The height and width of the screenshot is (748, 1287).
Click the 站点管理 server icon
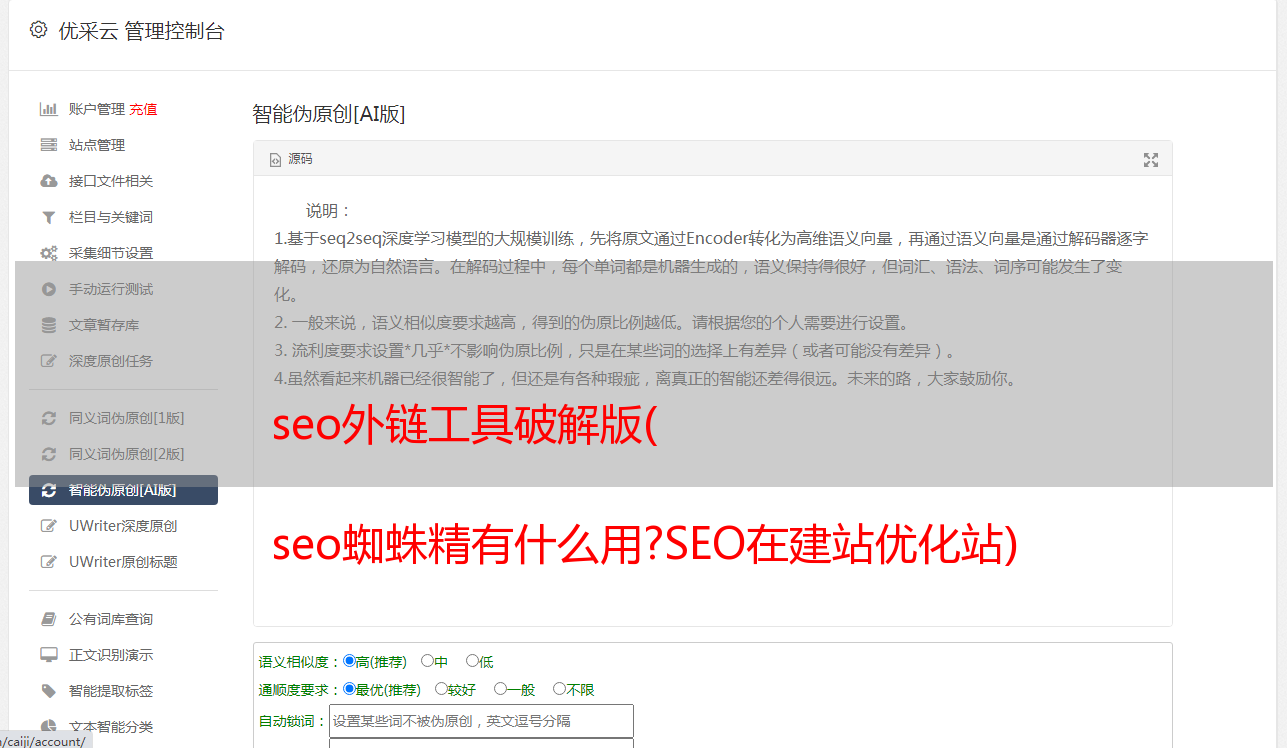[48, 145]
